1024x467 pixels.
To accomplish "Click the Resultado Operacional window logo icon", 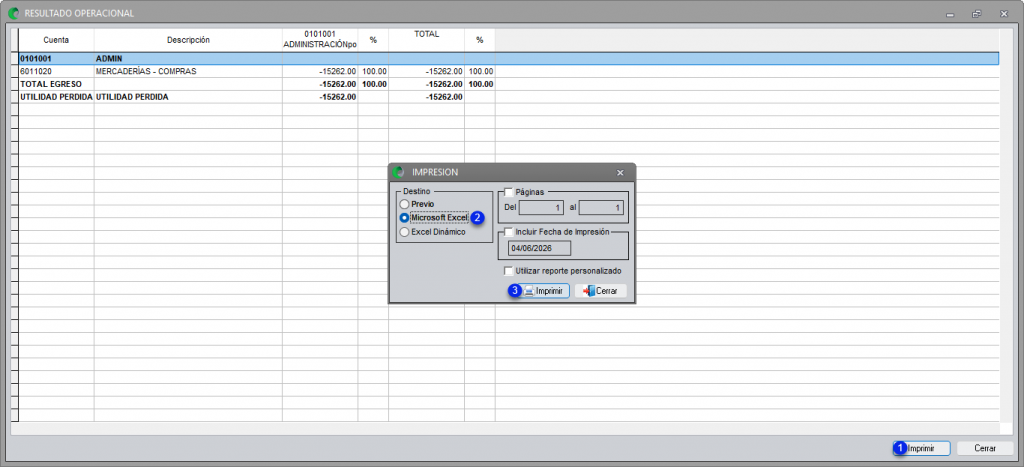I will point(13,12).
